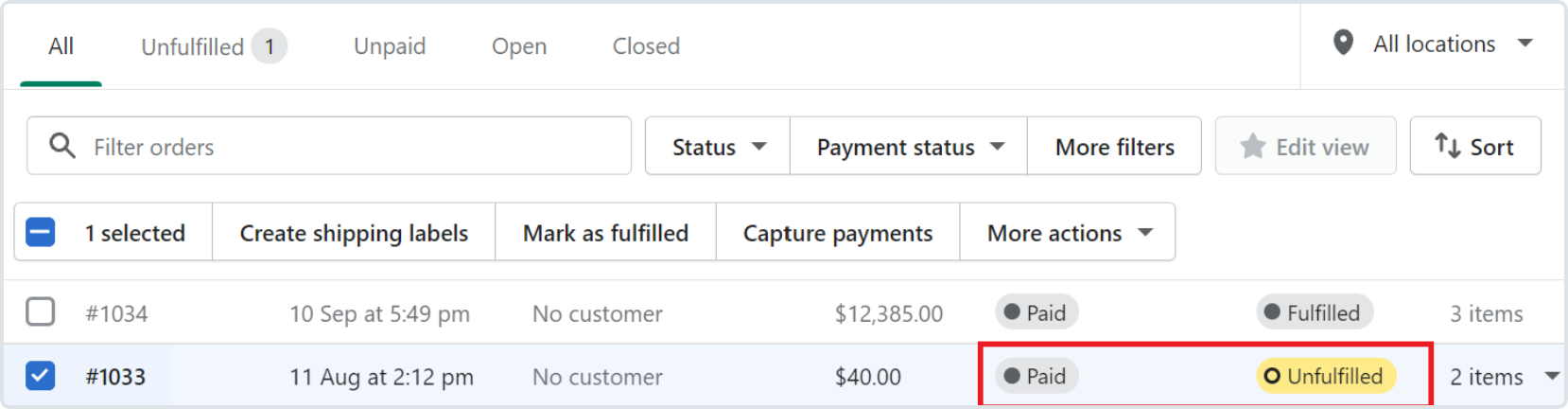Click the location pin icon

[x=1343, y=43]
